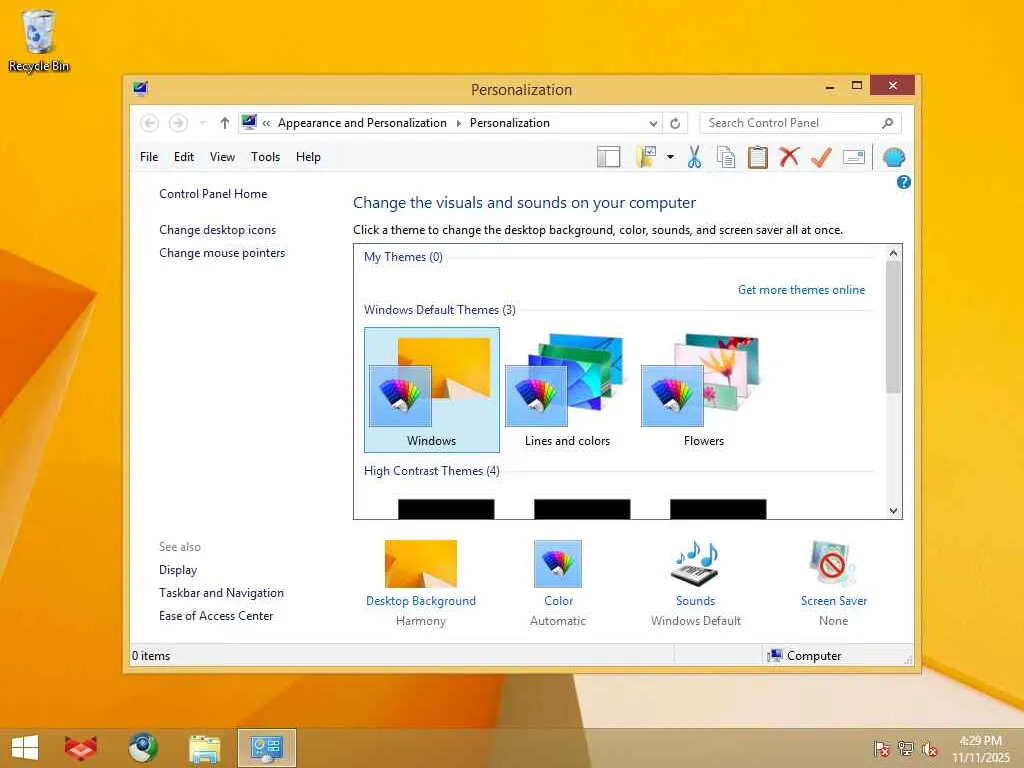Screen dimensions: 1024x768
Task: Open the recent locations dropdown arrow
Action: (x=202, y=123)
